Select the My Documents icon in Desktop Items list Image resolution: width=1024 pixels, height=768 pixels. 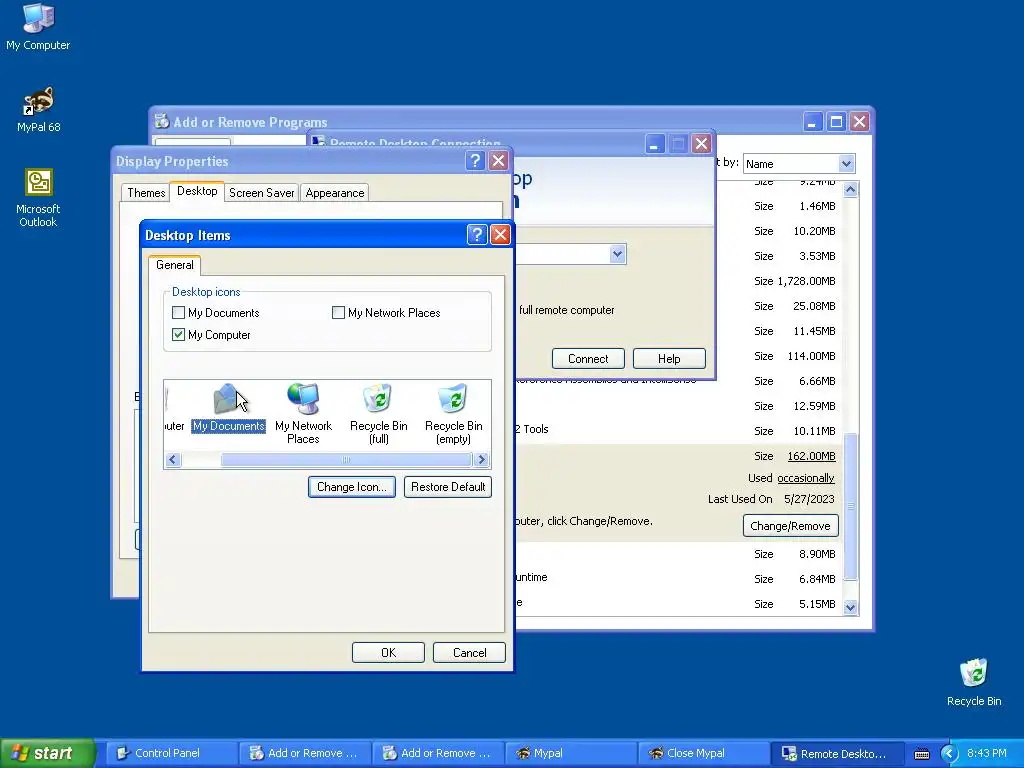coord(228,409)
